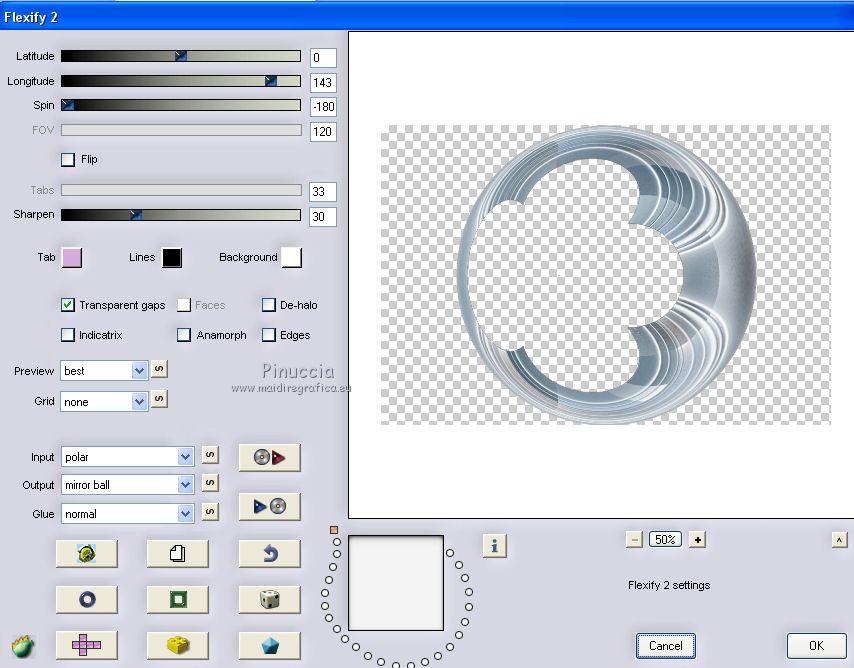Click the Longitude slider track
Screen dimensions: 854x668
pos(181,81)
